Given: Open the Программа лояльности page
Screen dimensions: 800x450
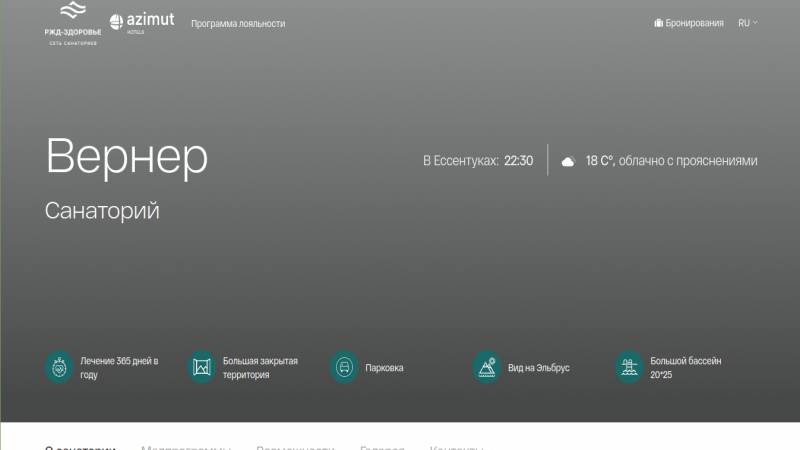Looking at the screenshot, I should 238,23.
